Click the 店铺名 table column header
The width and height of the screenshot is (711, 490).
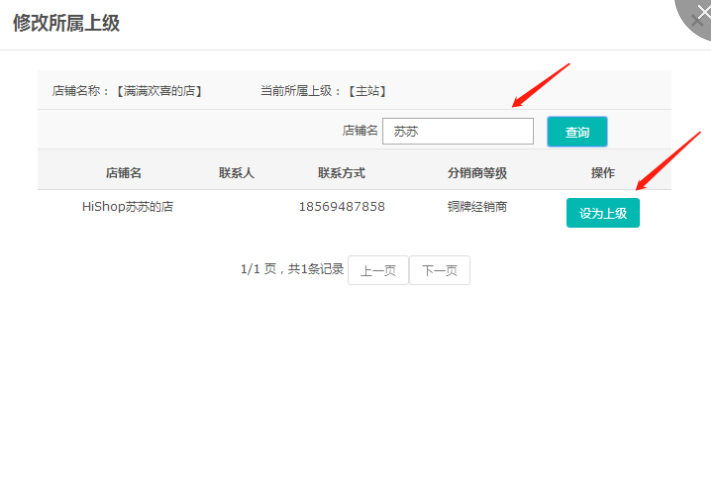point(124,173)
